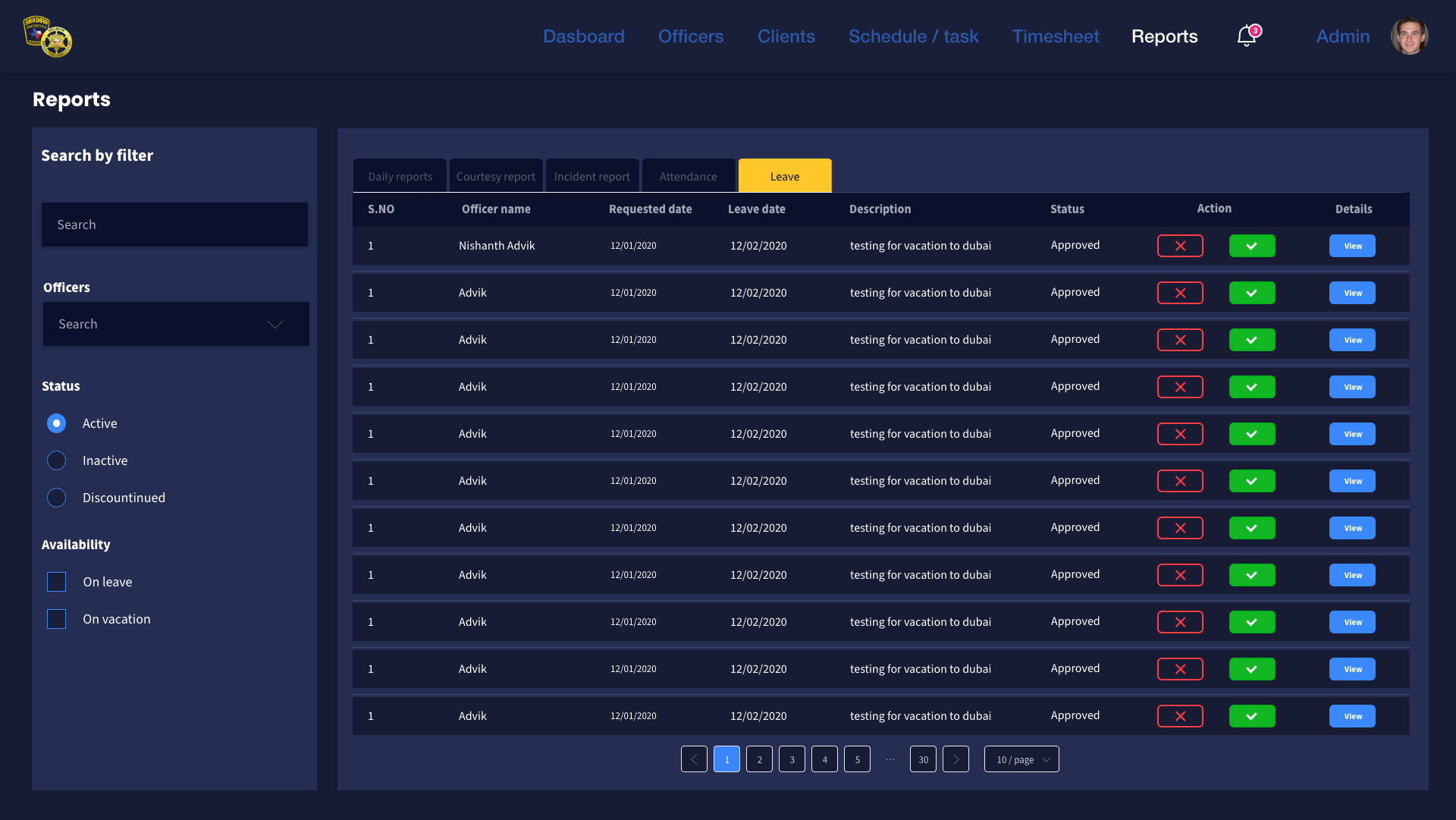
Task: Expand the Officers search dropdown
Action: click(x=176, y=324)
